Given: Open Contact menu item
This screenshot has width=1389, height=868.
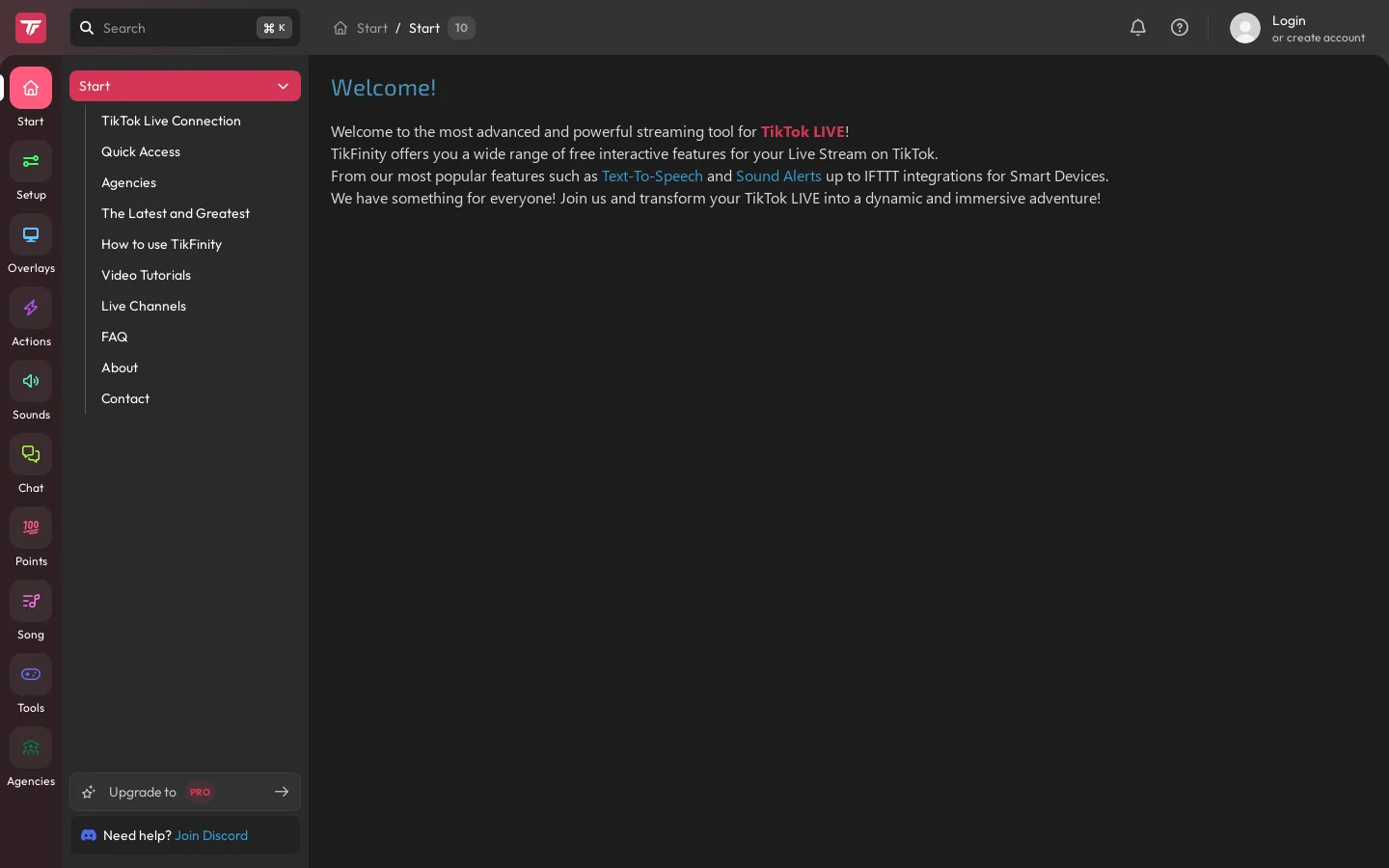Looking at the screenshot, I should click(125, 398).
